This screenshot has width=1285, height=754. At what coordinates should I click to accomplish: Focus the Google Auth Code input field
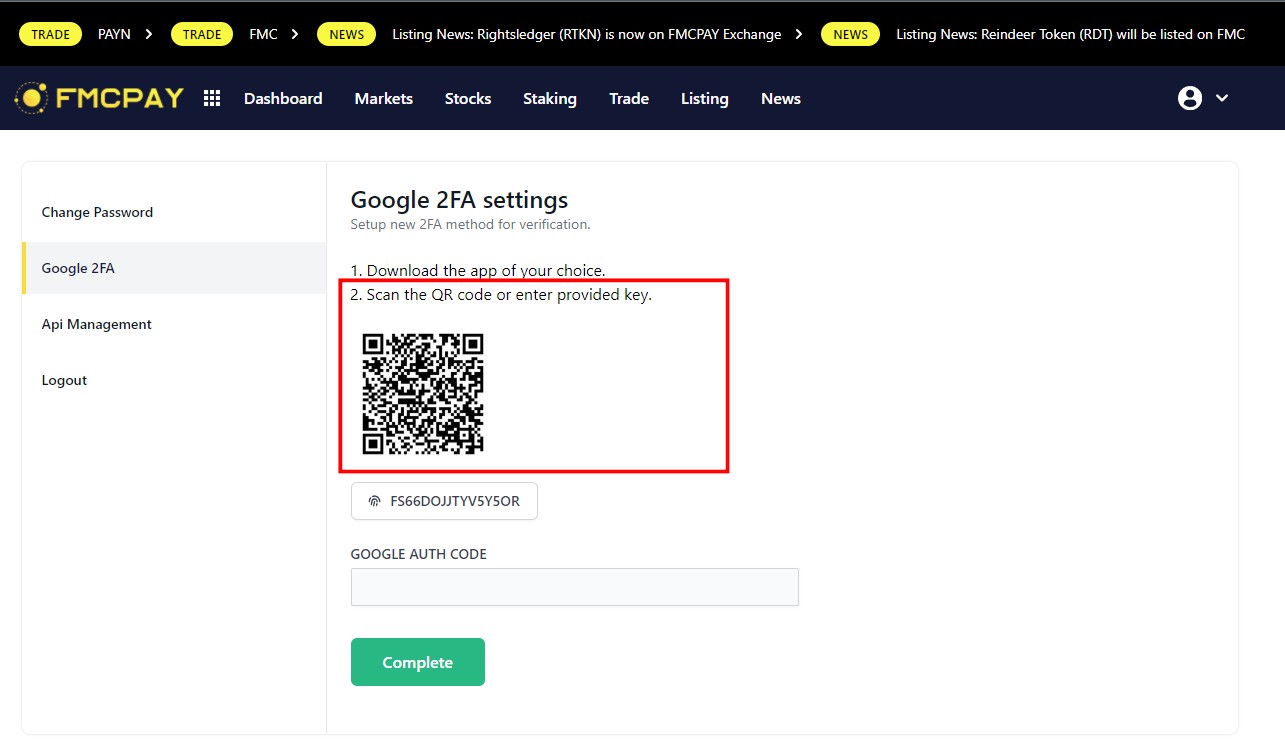pyautogui.click(x=575, y=587)
